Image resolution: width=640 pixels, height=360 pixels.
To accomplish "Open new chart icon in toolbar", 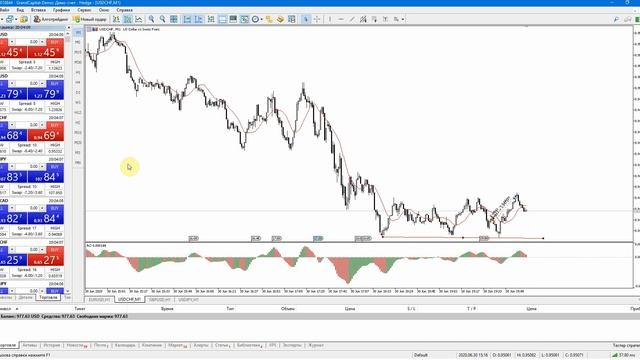I will (9, 19).
